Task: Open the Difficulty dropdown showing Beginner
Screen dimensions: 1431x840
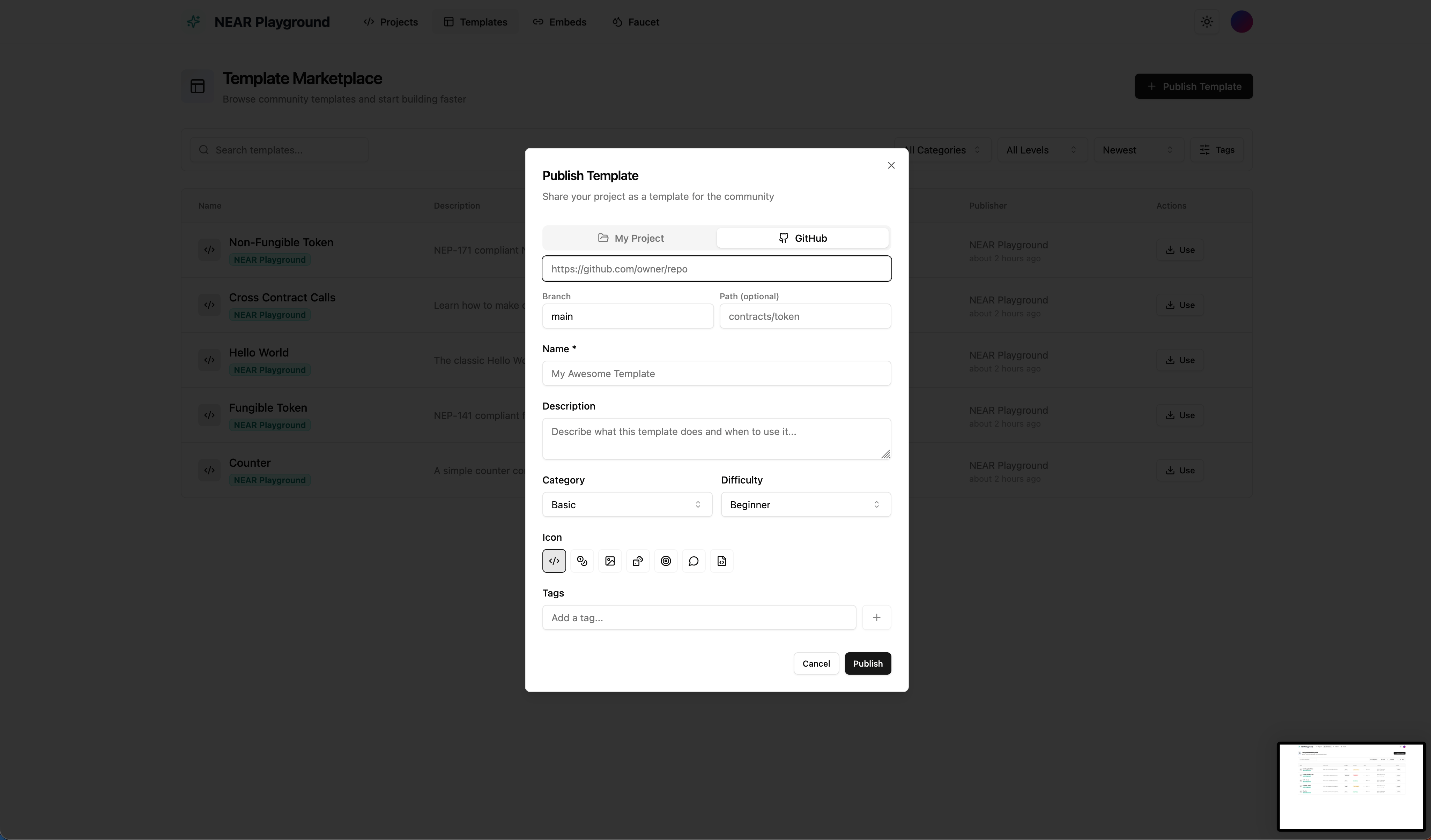Action: [x=806, y=504]
